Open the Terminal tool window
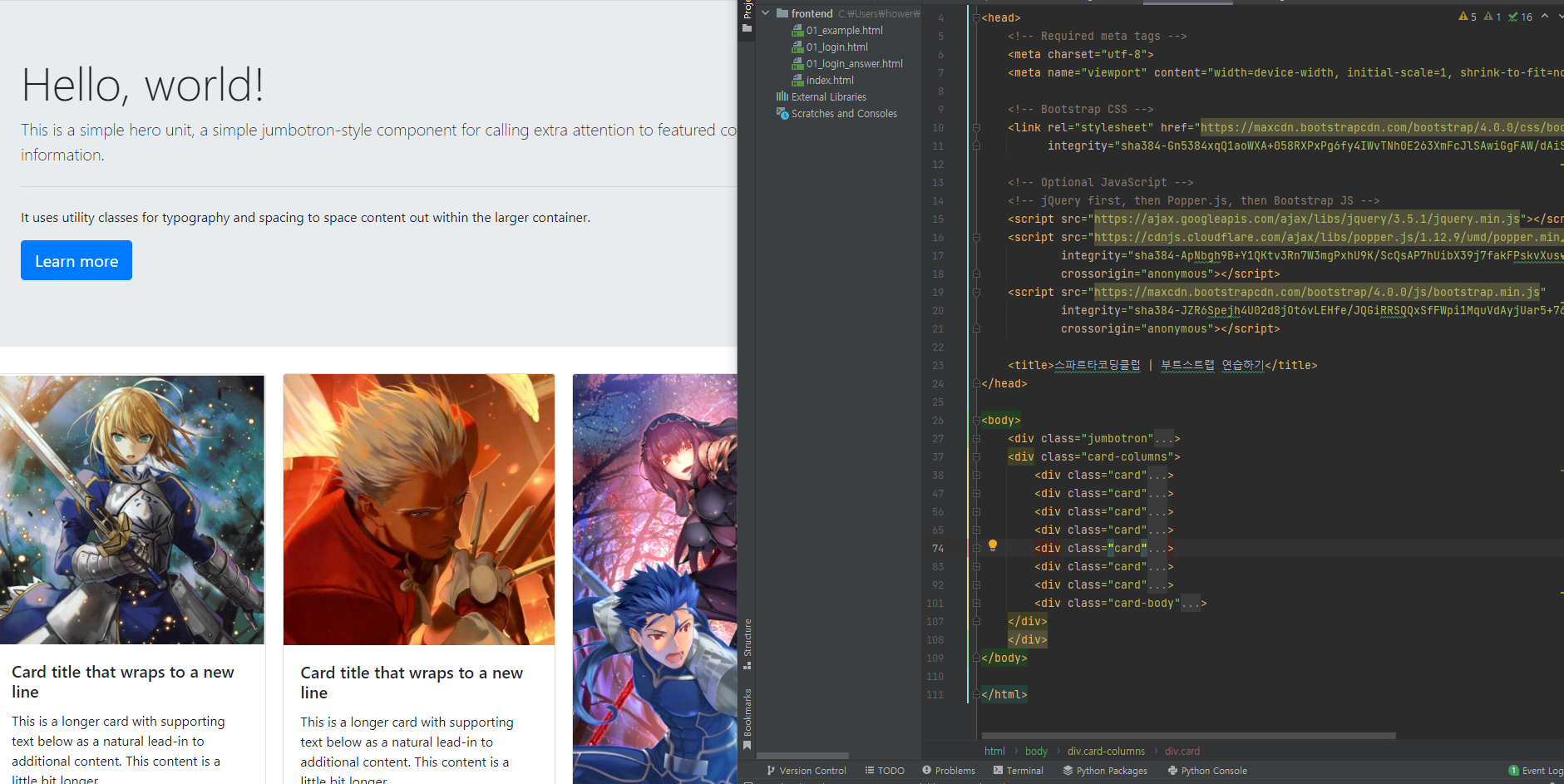This screenshot has height=784, width=1564. (1018, 771)
